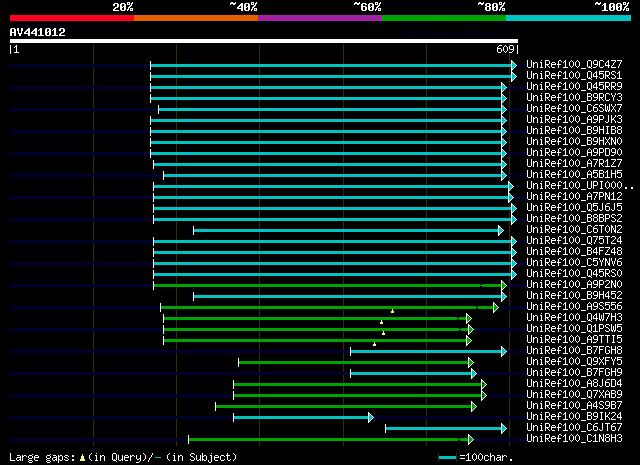Select the UniRef100_A9PD90 label
This screenshot has height=465, width=640.
pos(574,153)
